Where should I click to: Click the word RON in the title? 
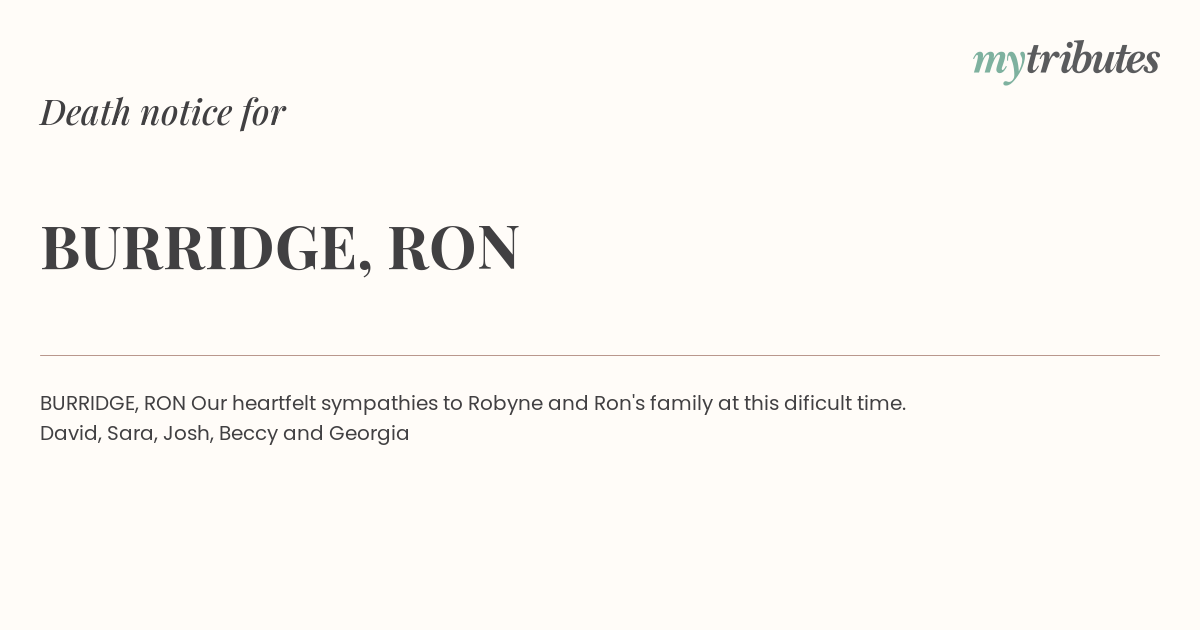(x=454, y=247)
